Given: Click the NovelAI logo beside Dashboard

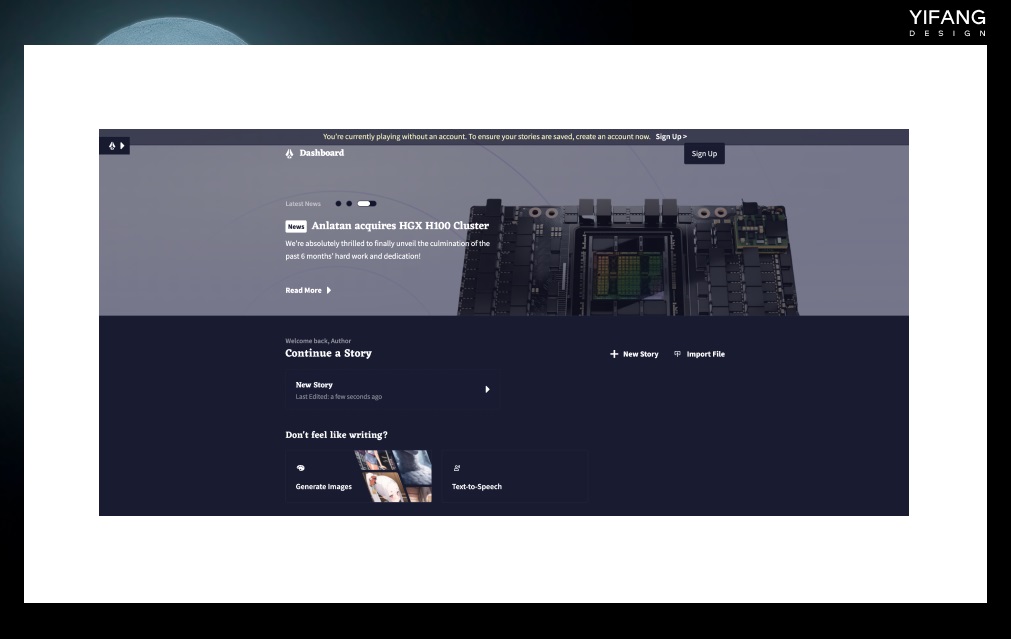Looking at the screenshot, I should [x=290, y=153].
